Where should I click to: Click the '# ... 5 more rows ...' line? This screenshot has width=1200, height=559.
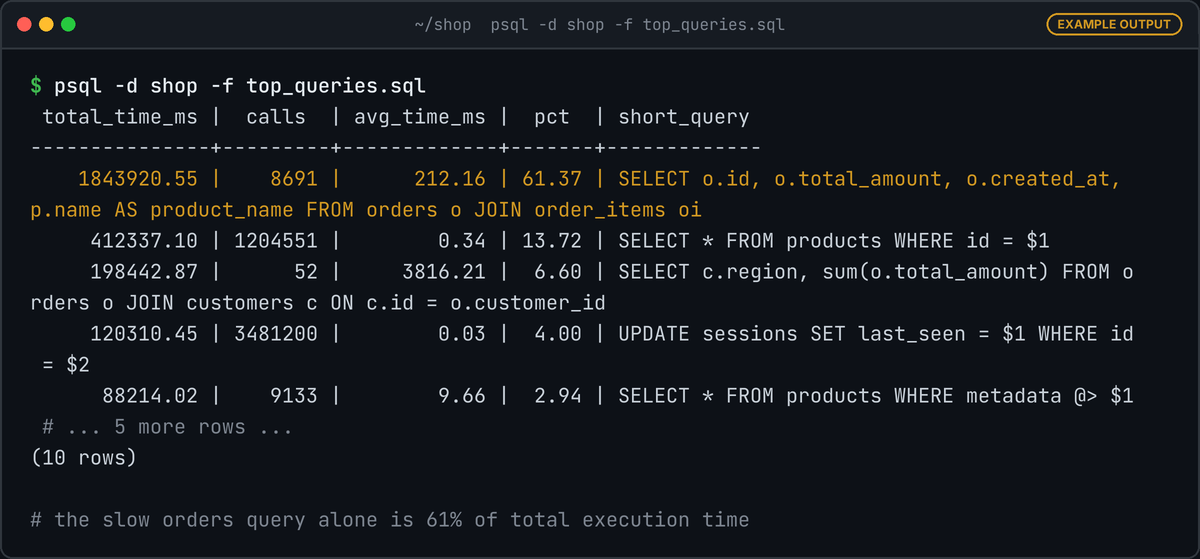pyautogui.click(x=168, y=427)
